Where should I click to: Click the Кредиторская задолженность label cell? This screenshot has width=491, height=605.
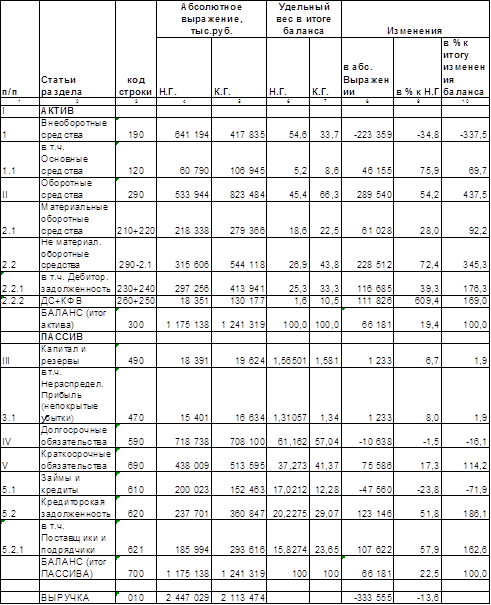tap(77, 508)
